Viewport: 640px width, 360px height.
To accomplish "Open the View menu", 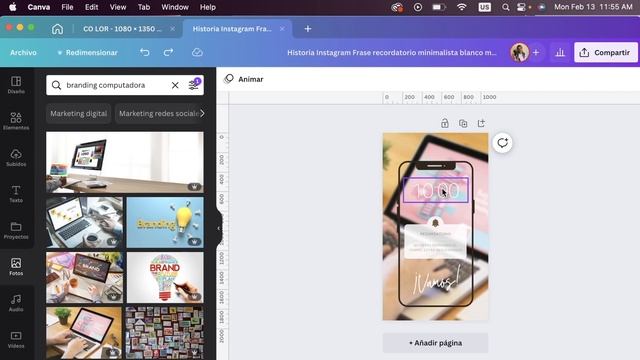I will [118, 7].
